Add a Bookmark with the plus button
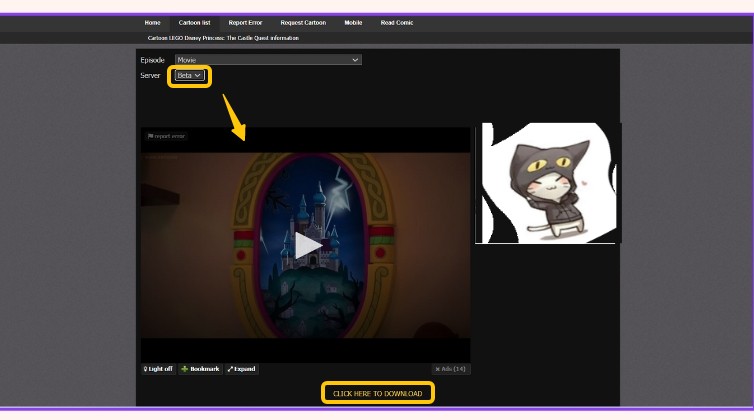Image resolution: width=754 pixels, height=420 pixels. 200,369
